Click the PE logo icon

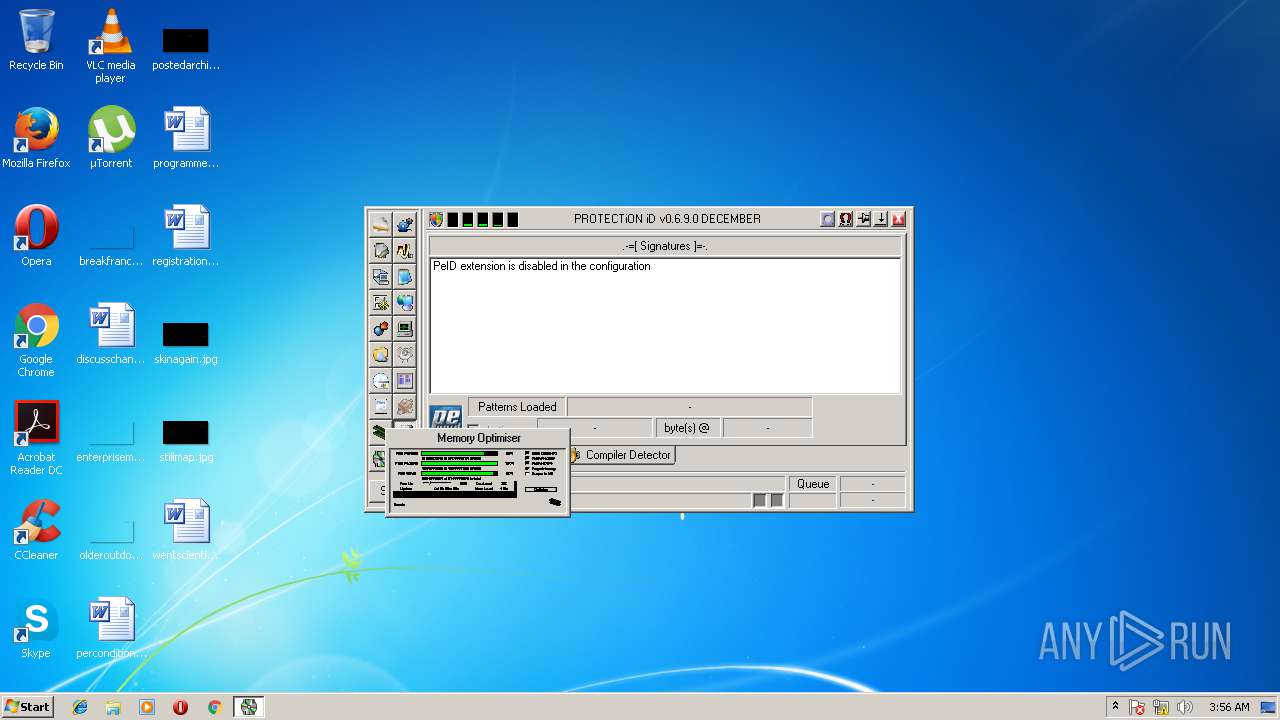pos(445,418)
